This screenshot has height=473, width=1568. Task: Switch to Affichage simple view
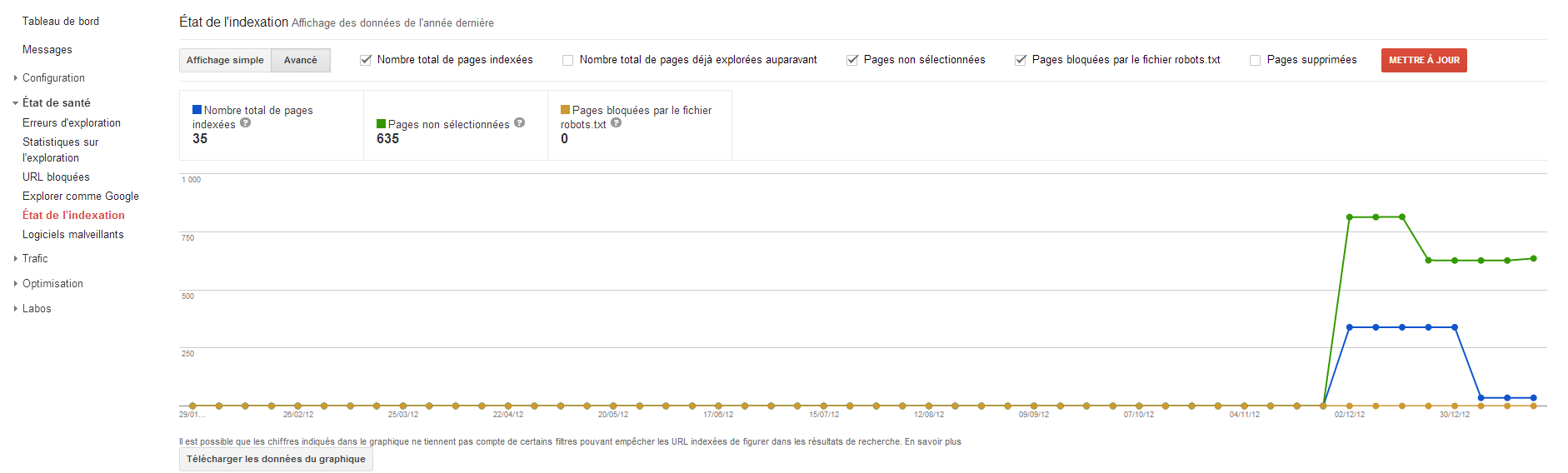(225, 60)
